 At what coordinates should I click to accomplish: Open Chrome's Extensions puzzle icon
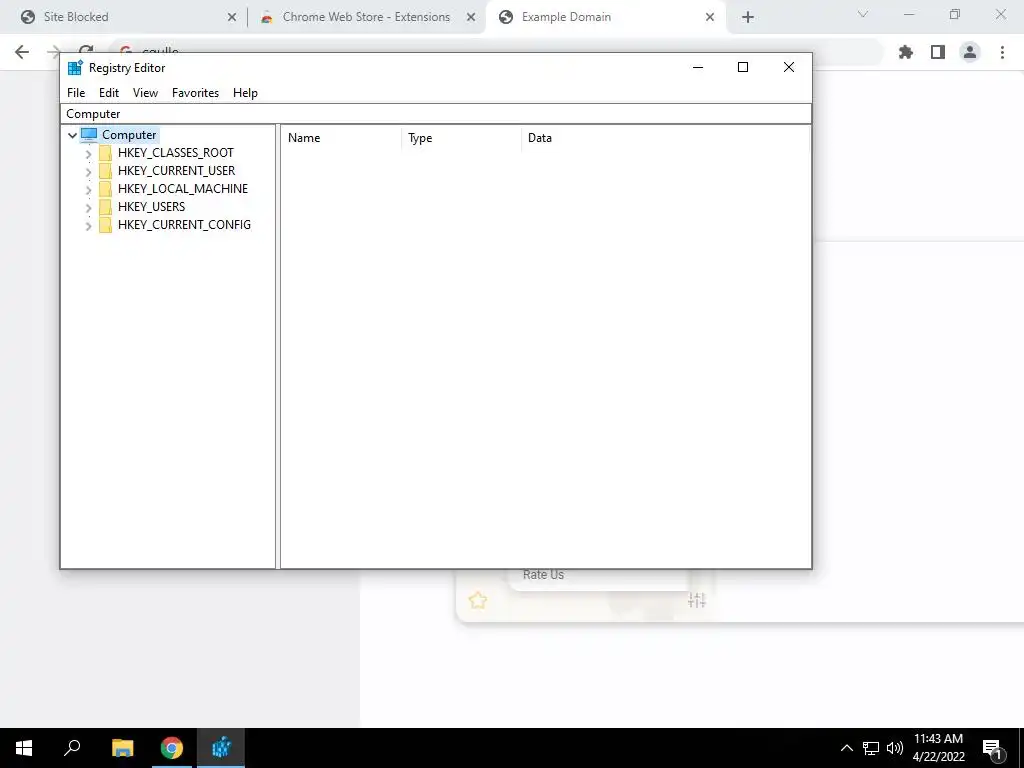tap(906, 52)
